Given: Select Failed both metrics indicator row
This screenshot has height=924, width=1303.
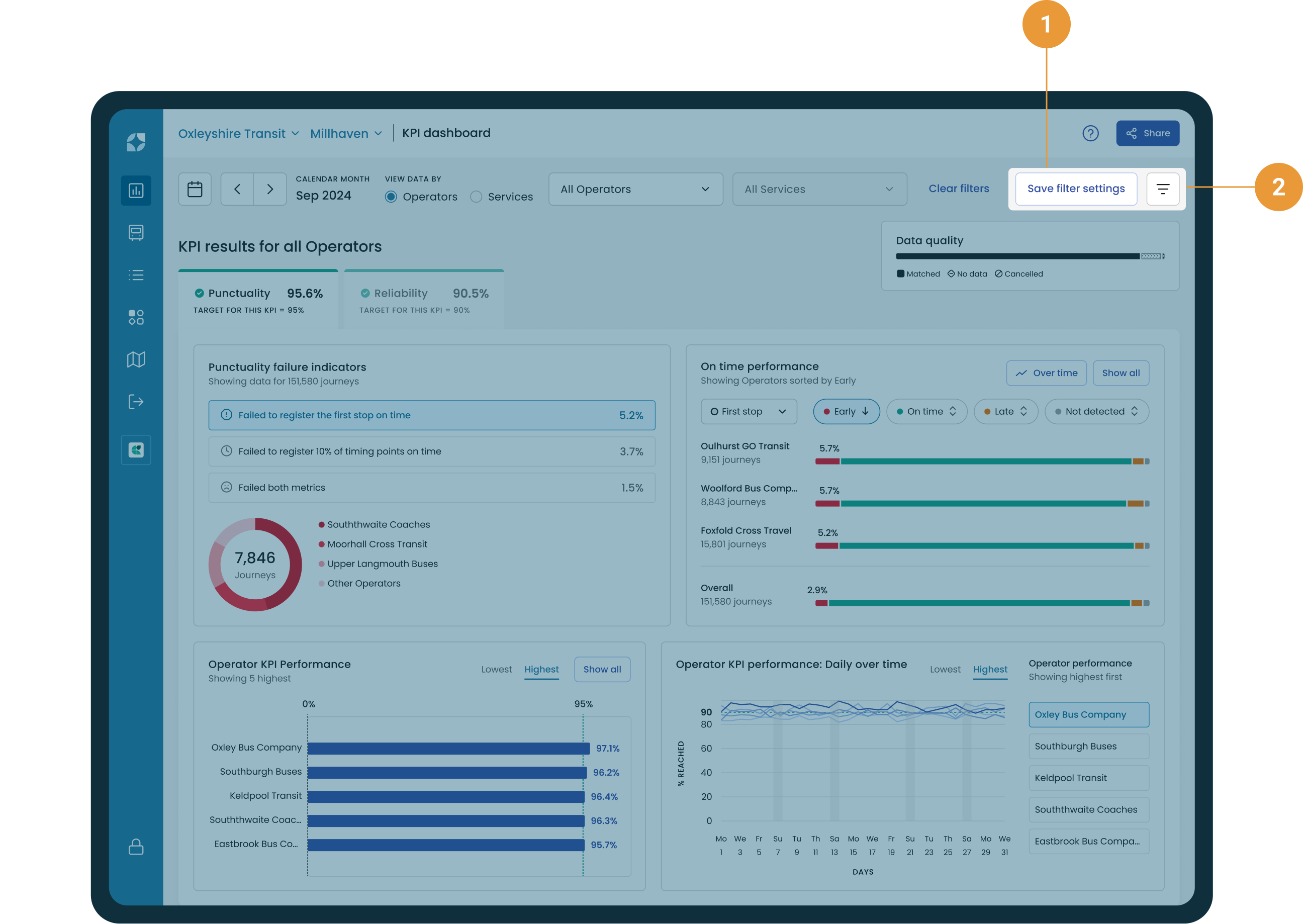Looking at the screenshot, I should 431,488.
